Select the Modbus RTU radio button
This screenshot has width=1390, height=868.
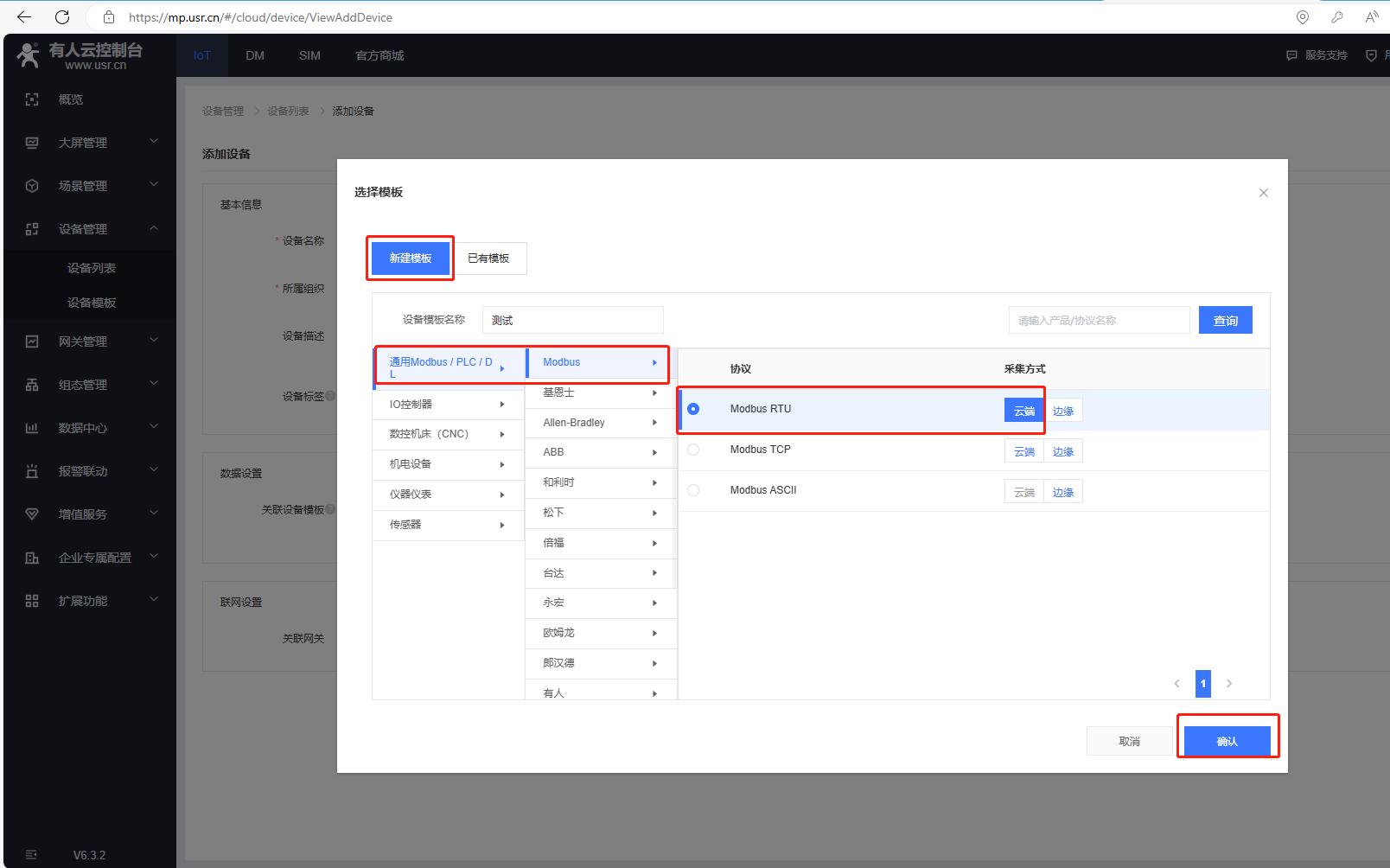pyautogui.click(x=693, y=409)
